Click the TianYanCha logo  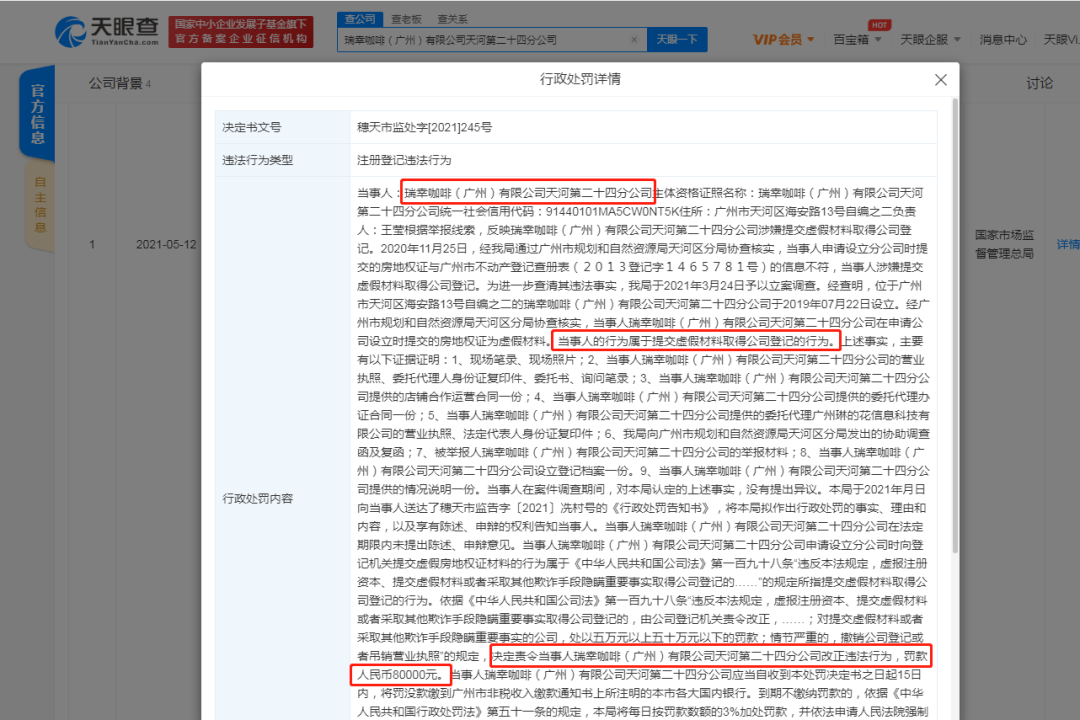click(107, 32)
